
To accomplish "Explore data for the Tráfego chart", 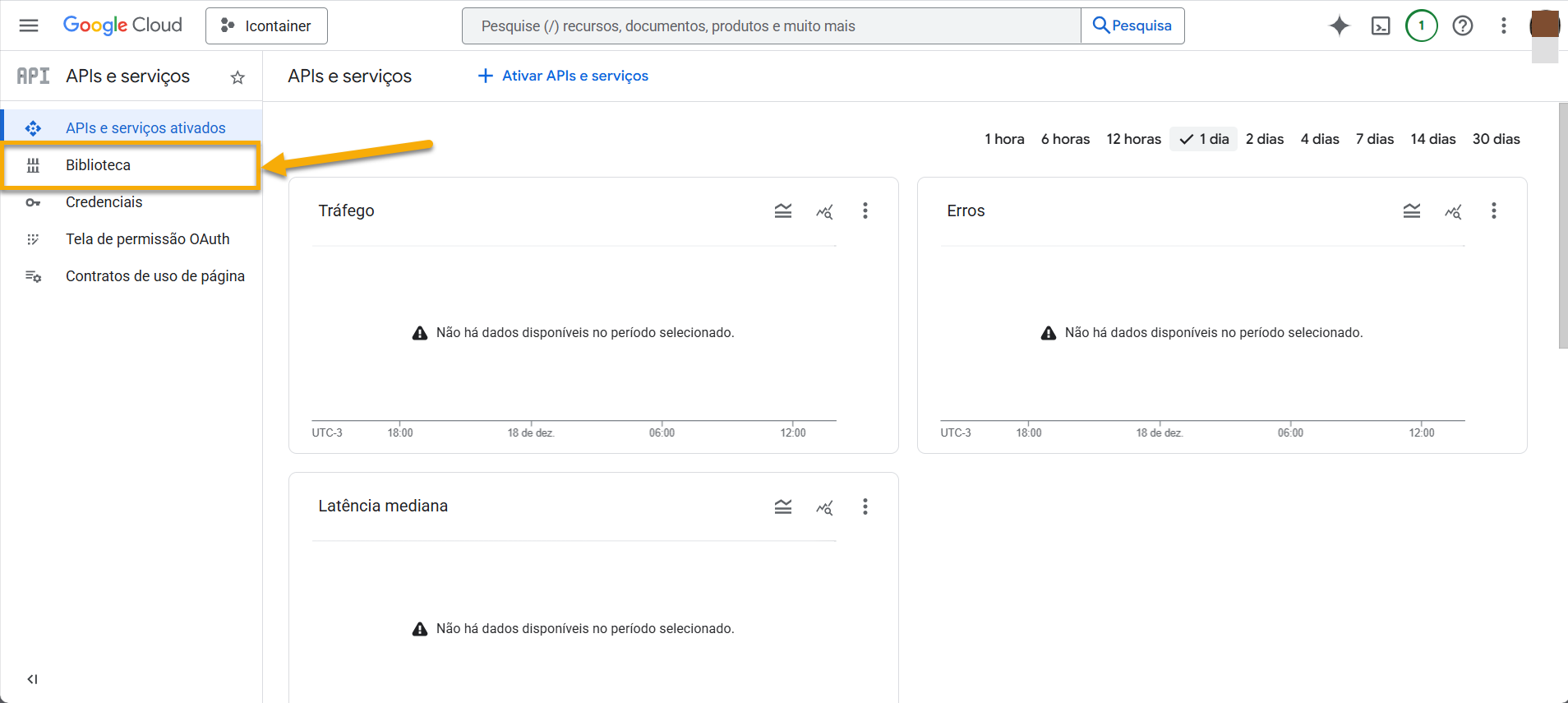I will [x=824, y=211].
